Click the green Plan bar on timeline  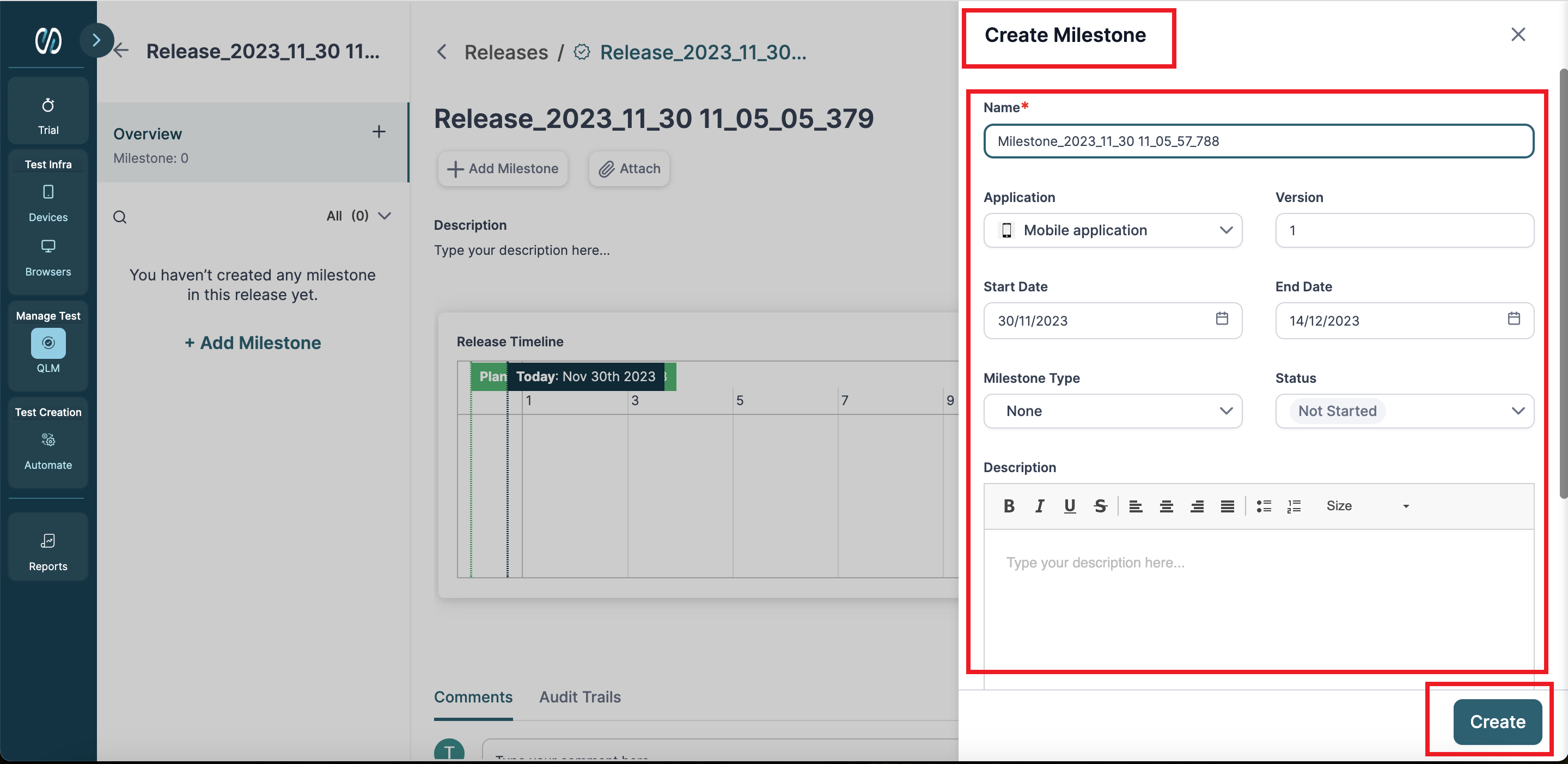(490, 376)
